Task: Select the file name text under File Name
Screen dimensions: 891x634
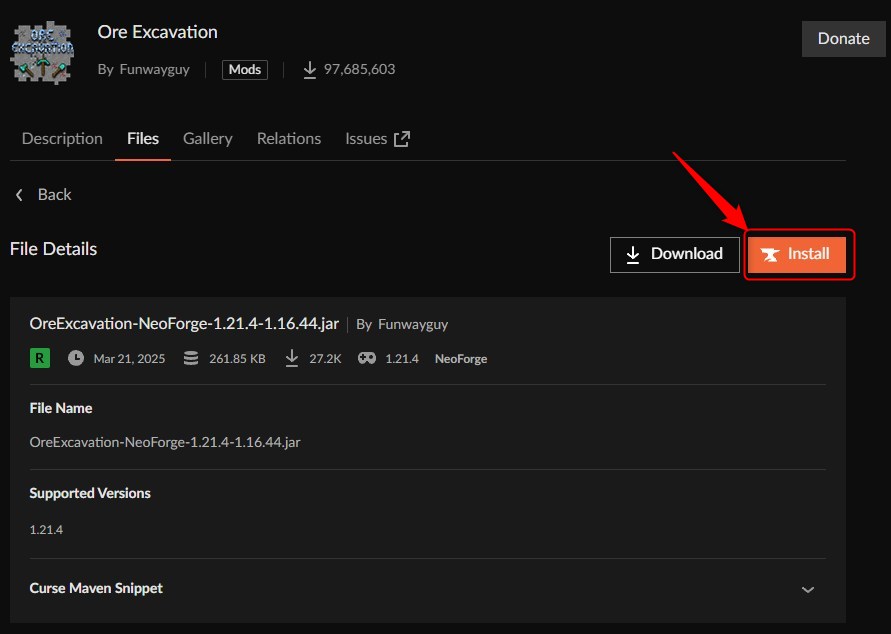Action: (165, 442)
